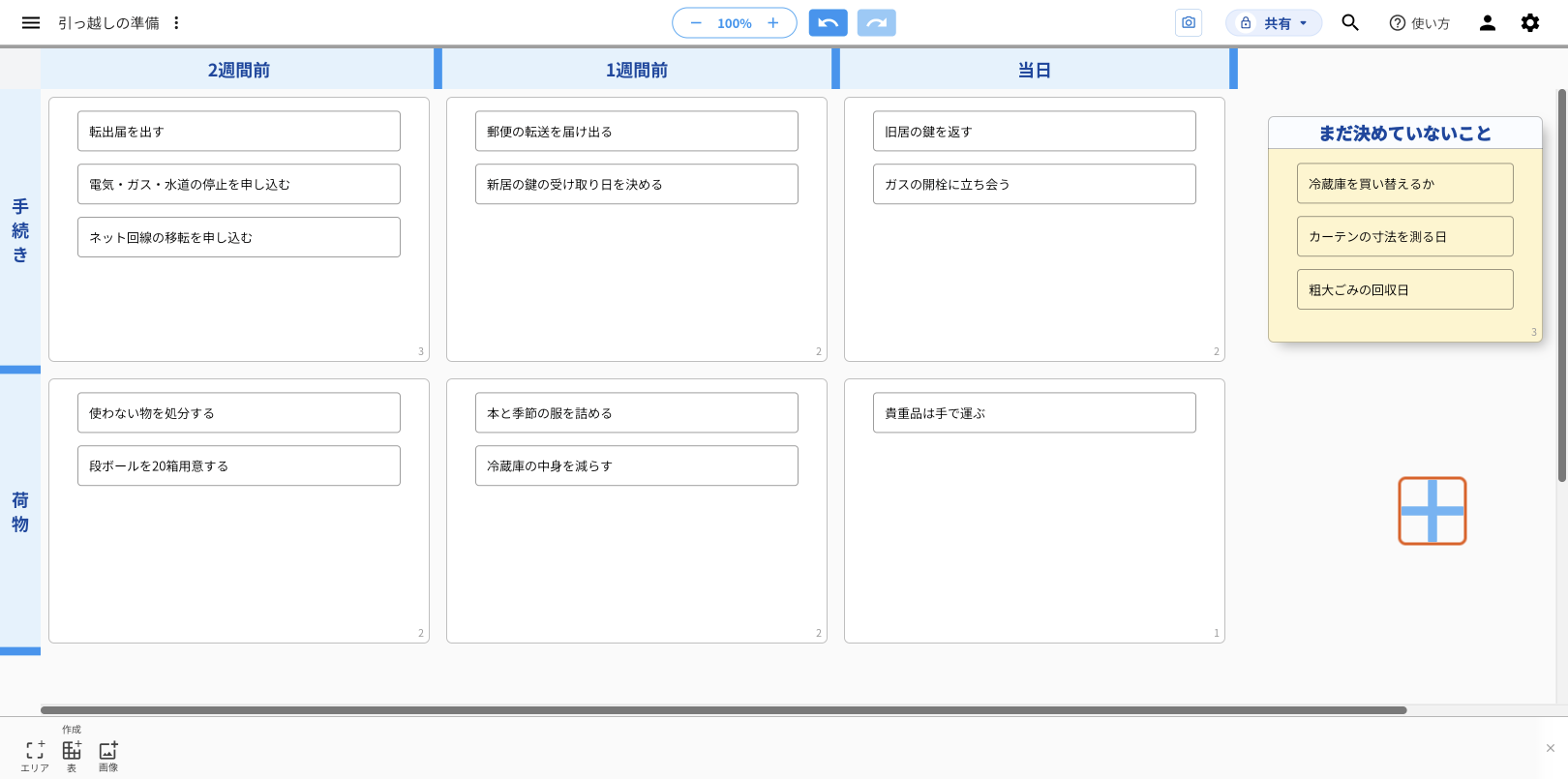This screenshot has width=1568, height=779.
Task: Click the 100% zoom level
Action: [735, 23]
